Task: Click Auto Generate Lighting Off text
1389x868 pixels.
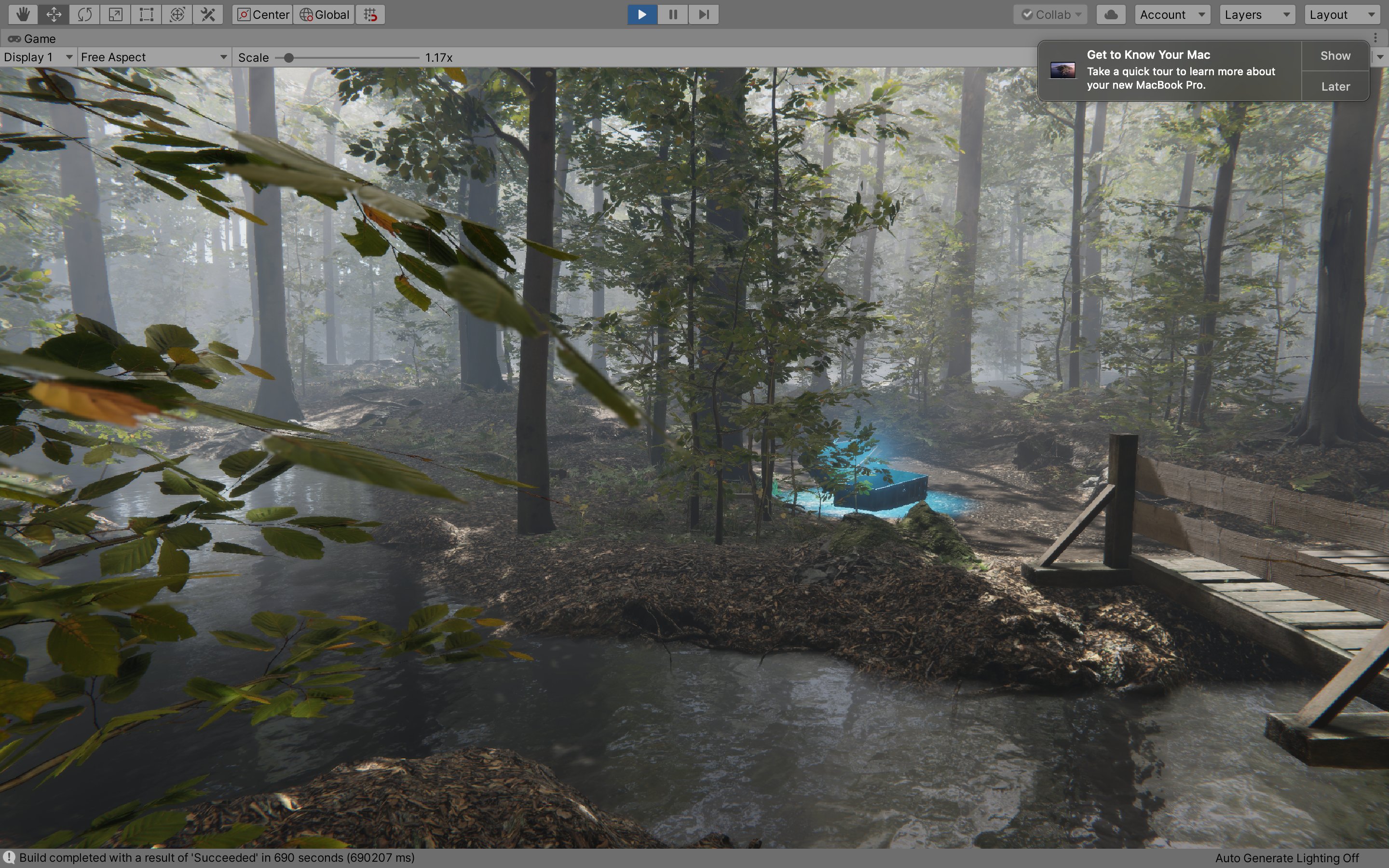Action: pos(1287,858)
